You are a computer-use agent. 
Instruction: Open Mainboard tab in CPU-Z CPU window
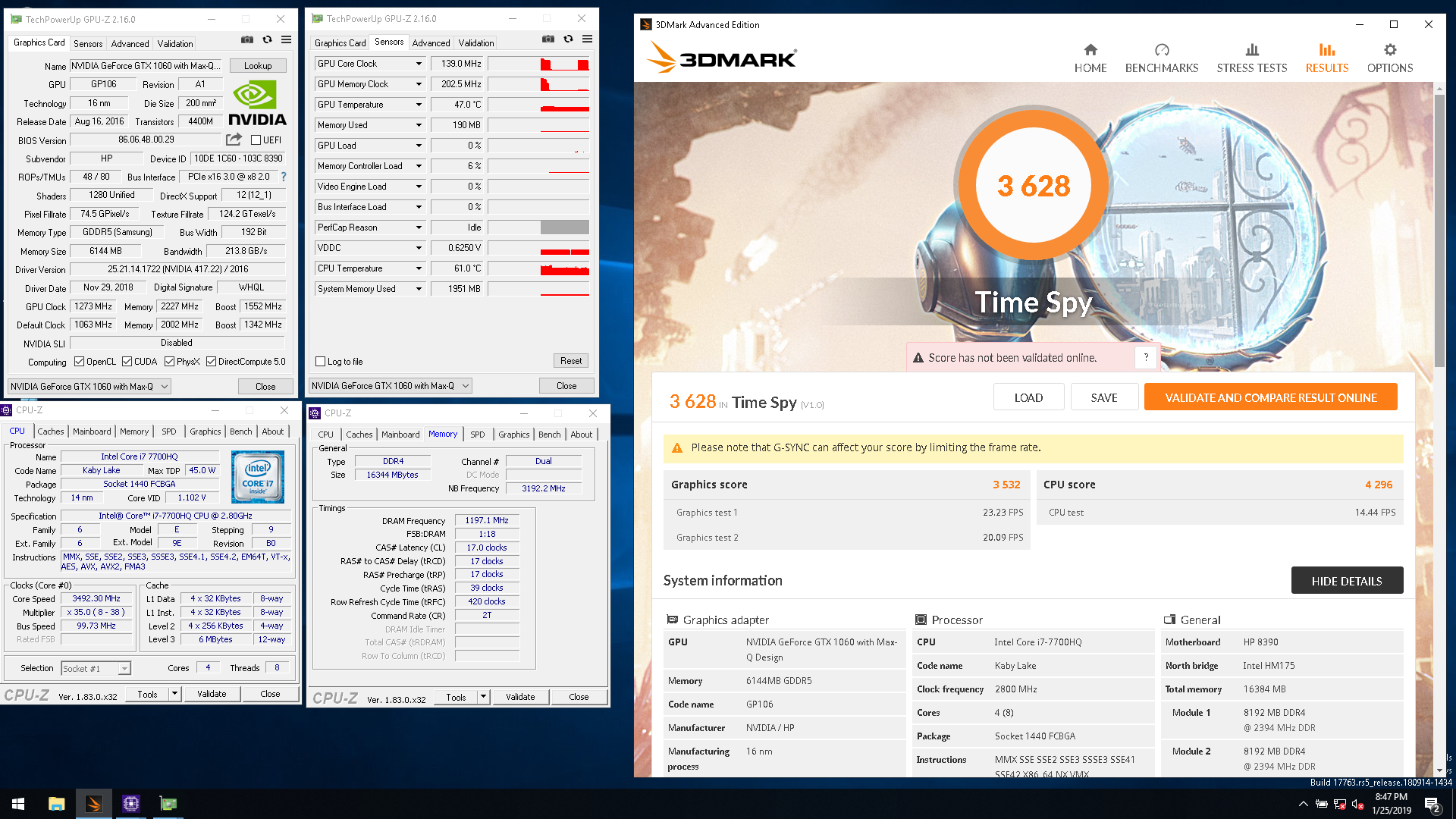[x=92, y=431]
